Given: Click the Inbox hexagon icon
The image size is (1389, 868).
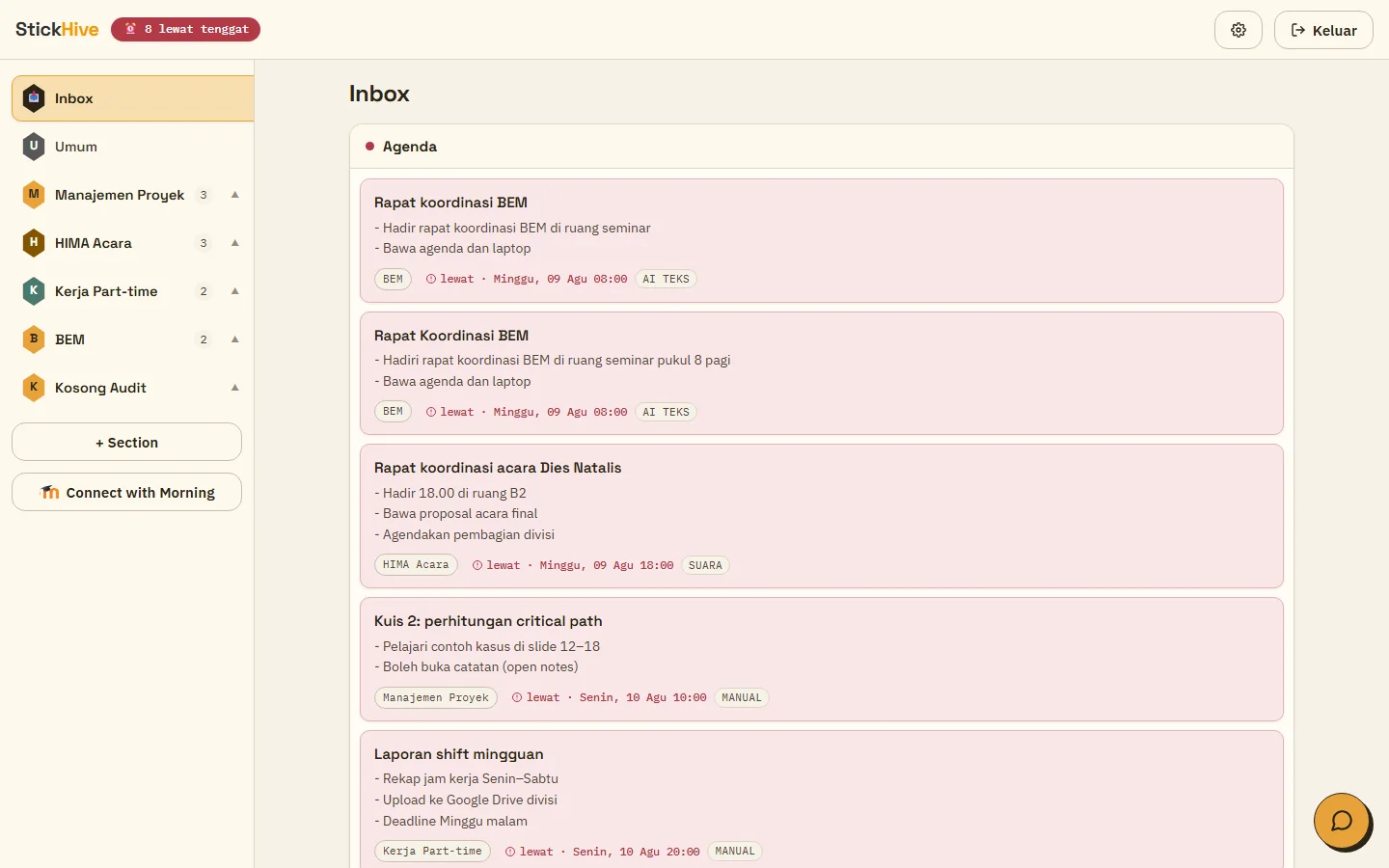Looking at the screenshot, I should click(x=34, y=98).
